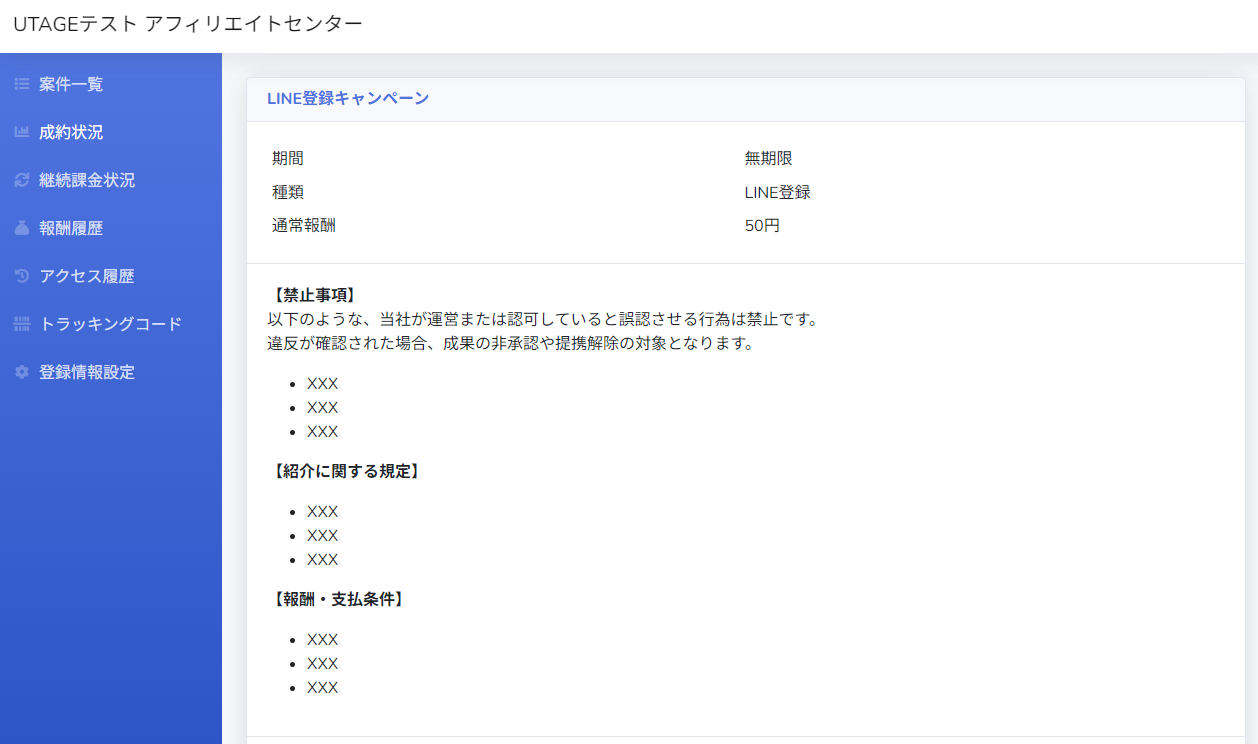Navigate to 登録情報設定
This screenshot has height=744, width=1258.
tap(87, 372)
